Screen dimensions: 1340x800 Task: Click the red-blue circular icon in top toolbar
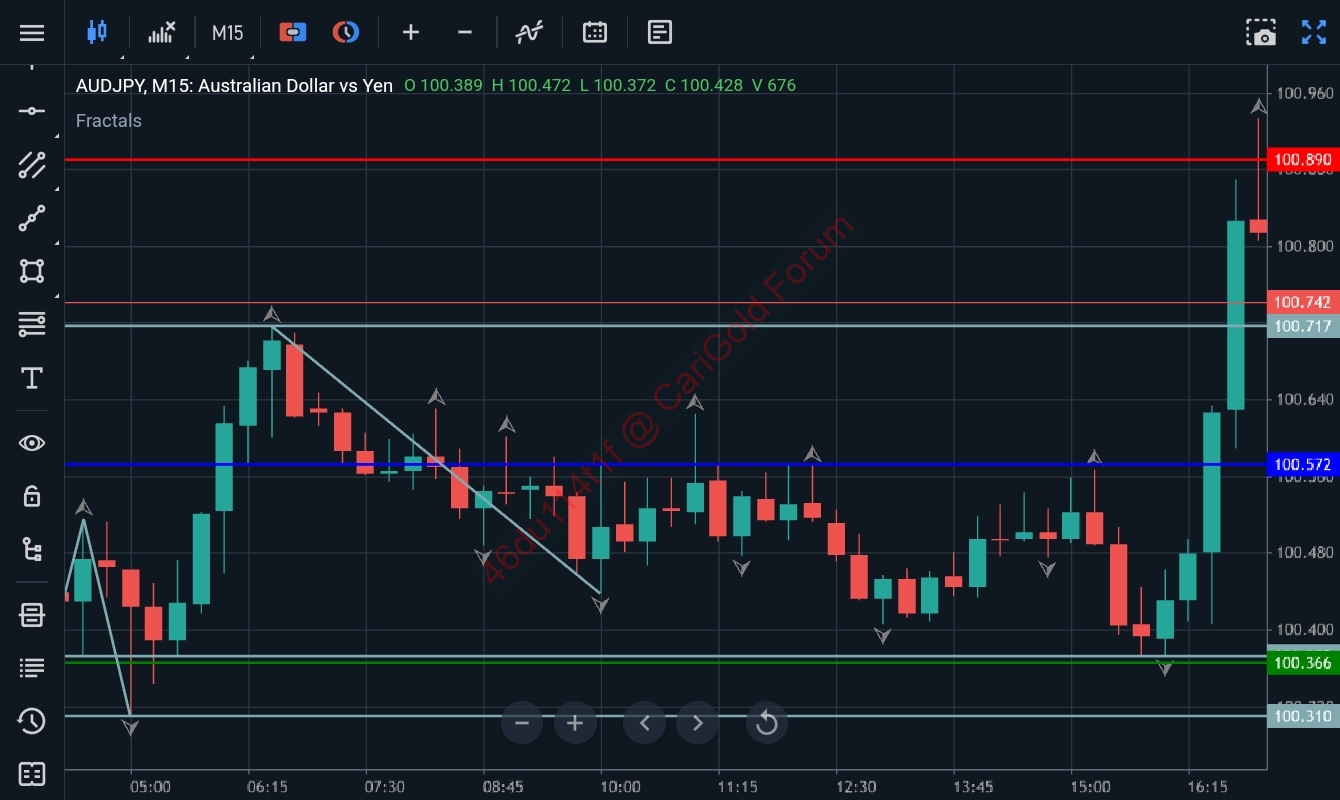click(x=346, y=33)
